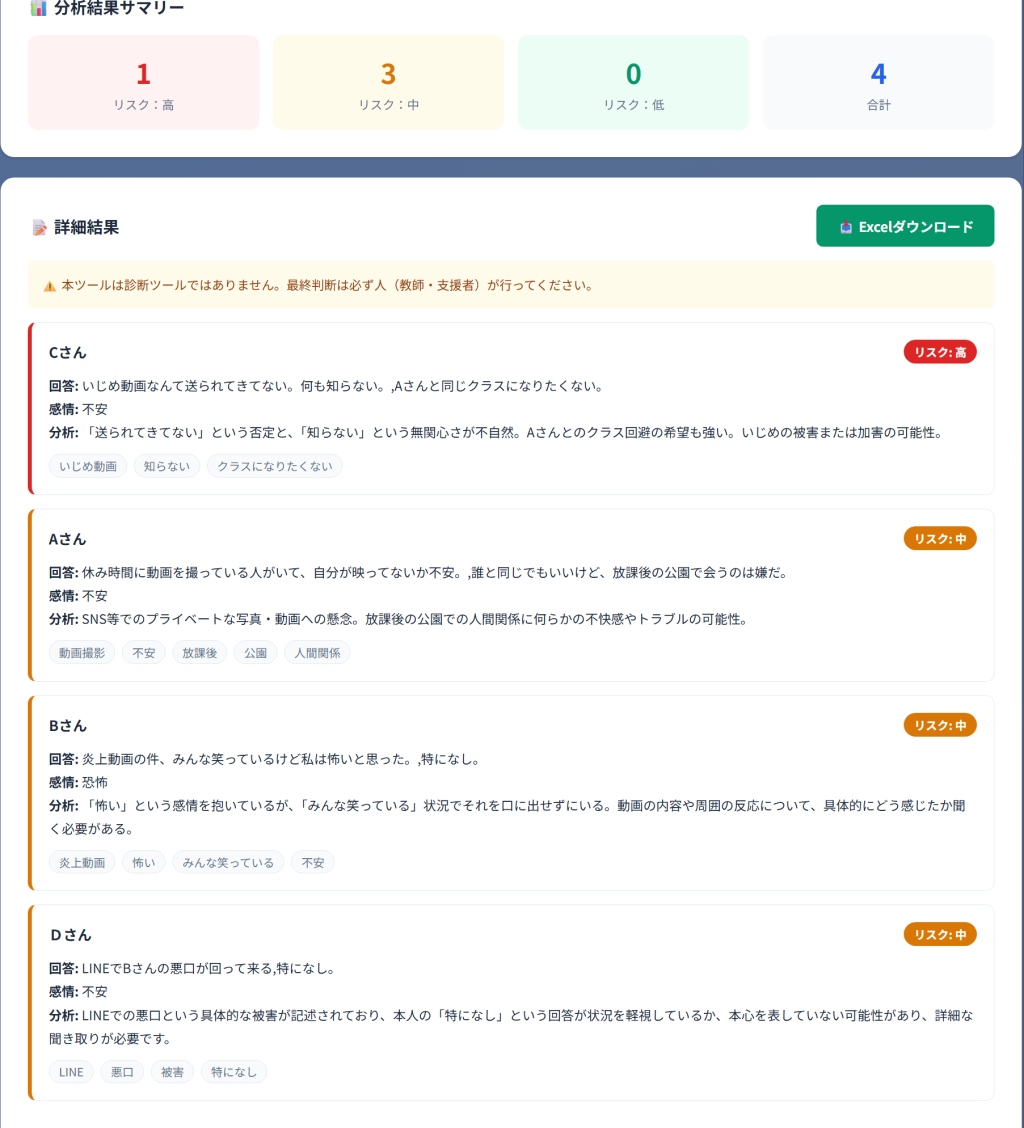Click the warning triangle icon in the notice
Viewport: 1024px width, 1128px height.
click(50, 286)
